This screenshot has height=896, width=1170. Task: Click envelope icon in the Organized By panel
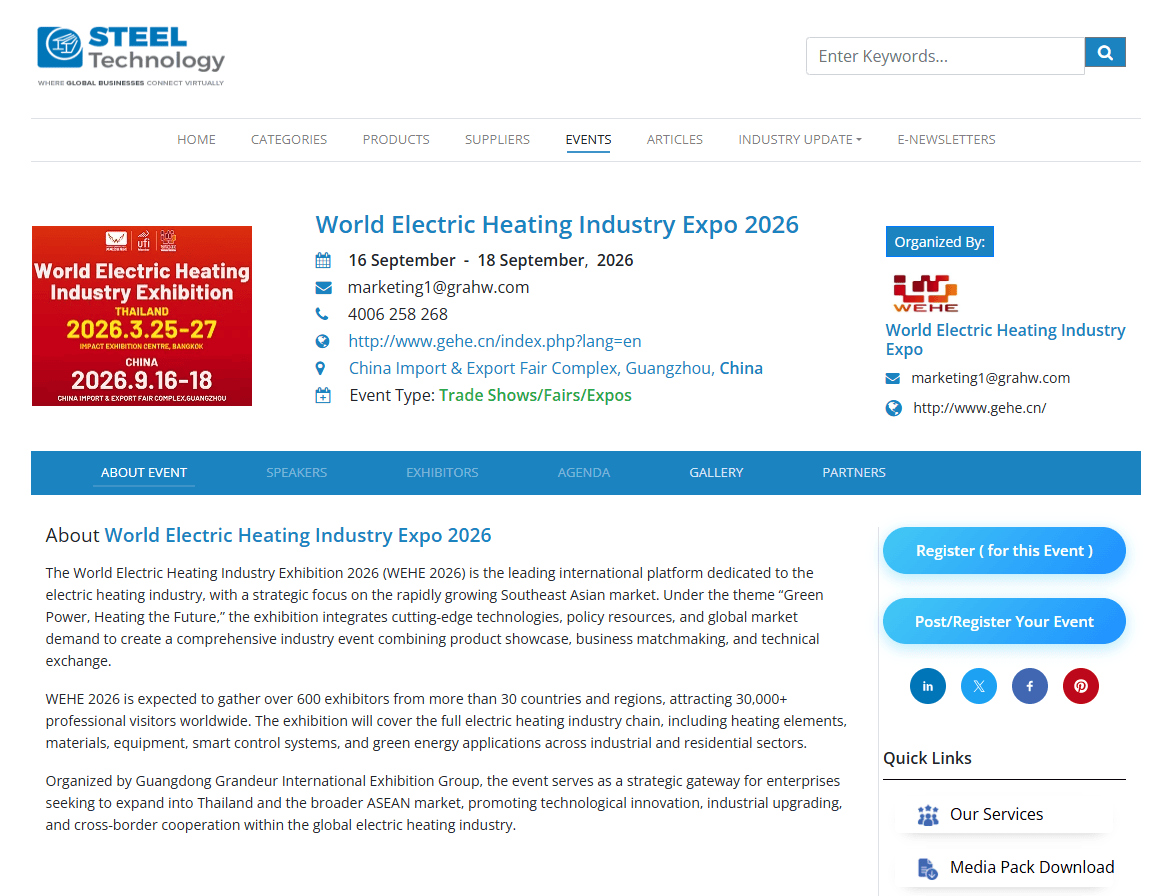[x=892, y=378]
